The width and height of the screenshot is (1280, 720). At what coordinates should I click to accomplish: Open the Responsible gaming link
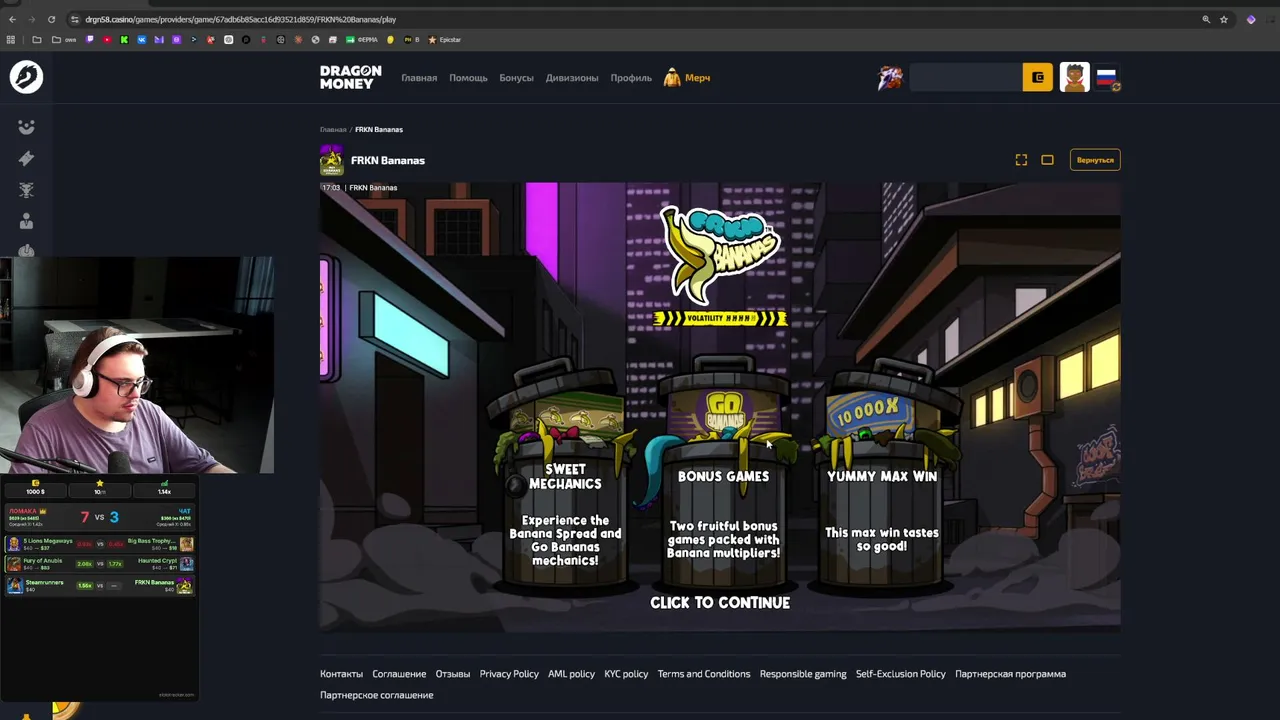tap(803, 674)
